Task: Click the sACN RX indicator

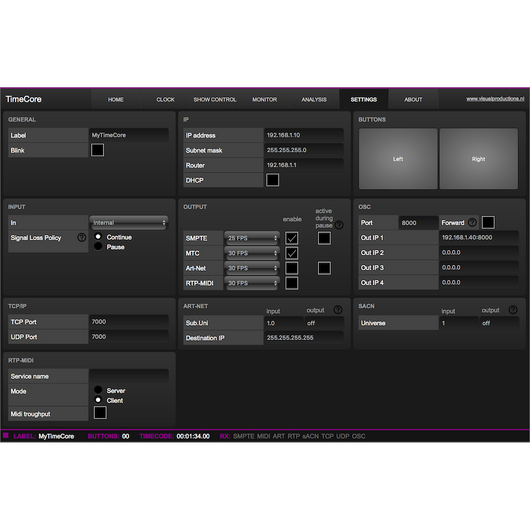Action: click(x=310, y=436)
